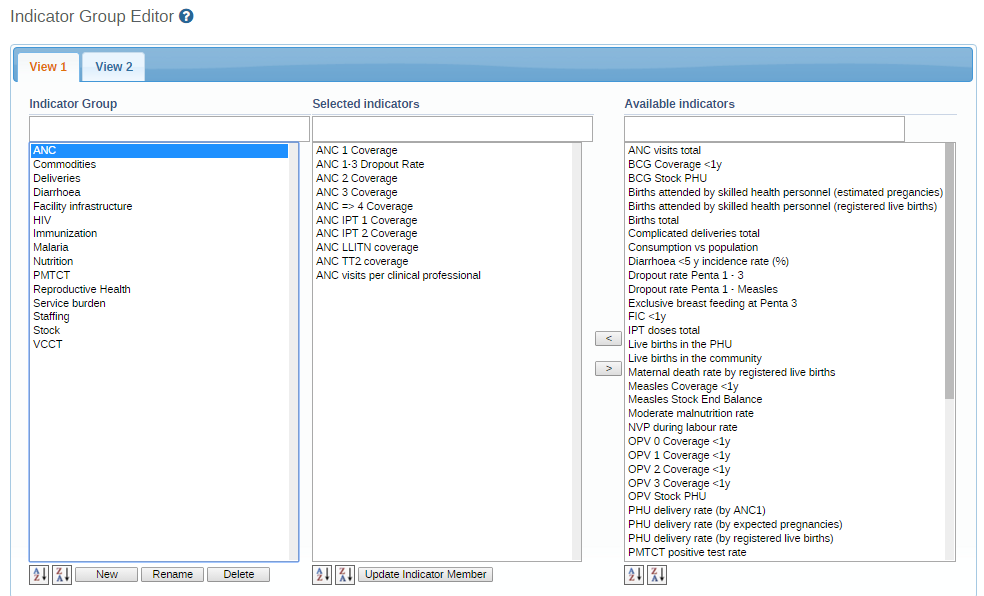This screenshot has width=984, height=596.
Task: Sort Selected indicators descending Z-A
Action: [345, 575]
